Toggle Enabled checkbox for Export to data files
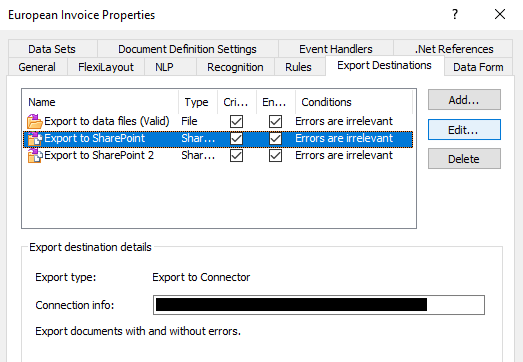This screenshot has height=362, width=523. pos(275,121)
